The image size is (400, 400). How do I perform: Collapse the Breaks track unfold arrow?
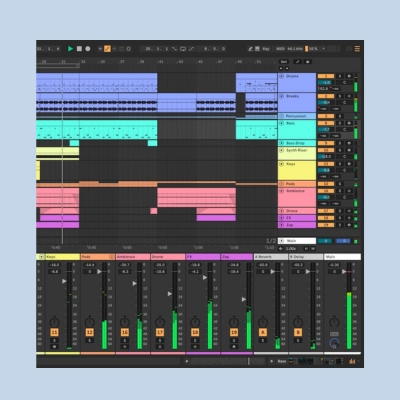click(281, 96)
